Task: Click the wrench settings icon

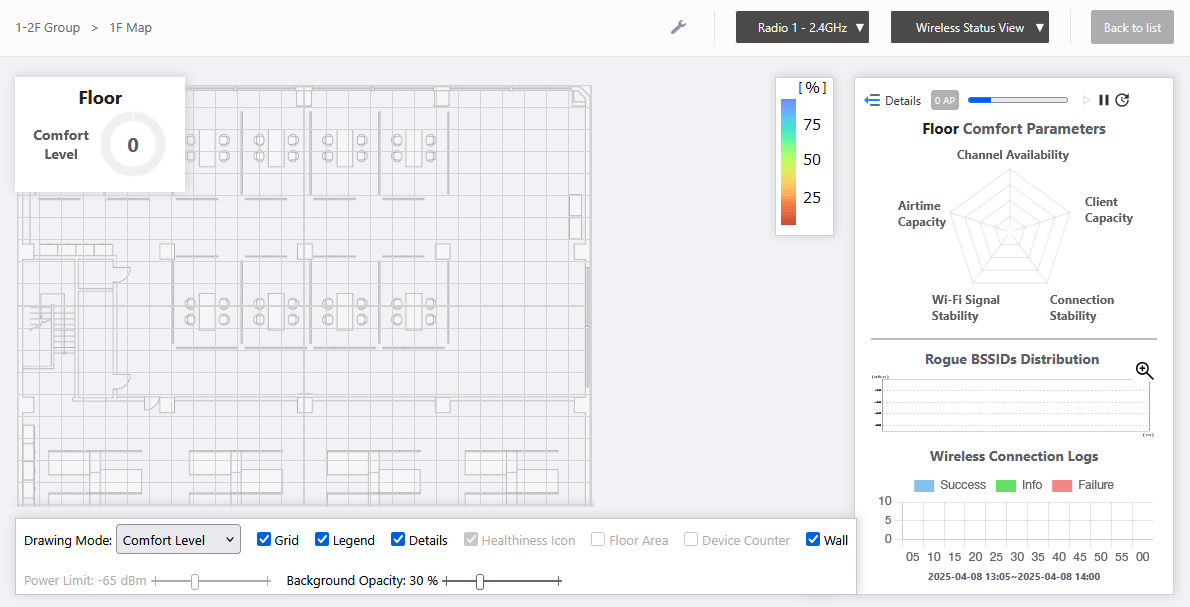Action: click(678, 27)
